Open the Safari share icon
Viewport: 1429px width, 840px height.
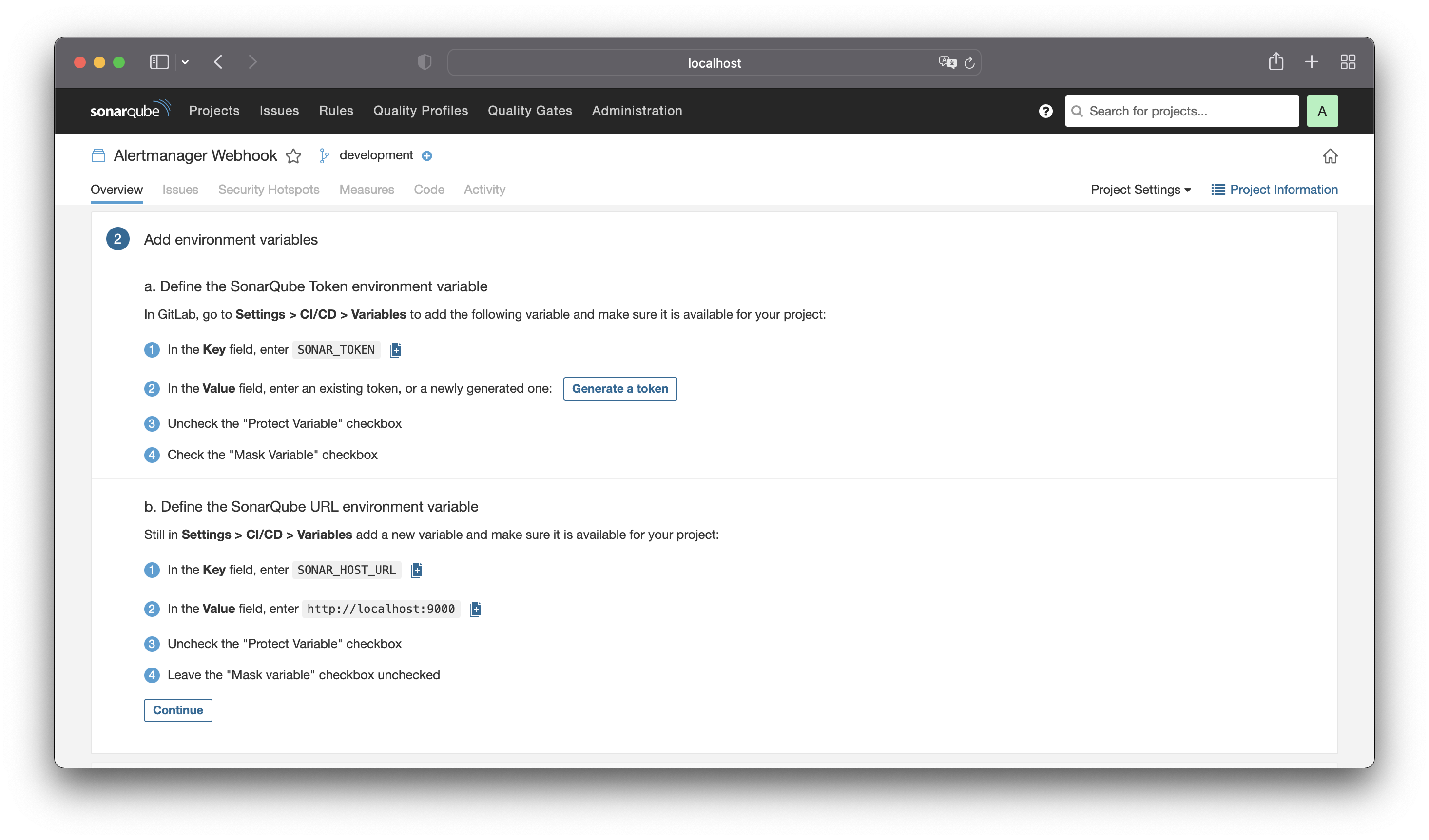coord(1276,62)
